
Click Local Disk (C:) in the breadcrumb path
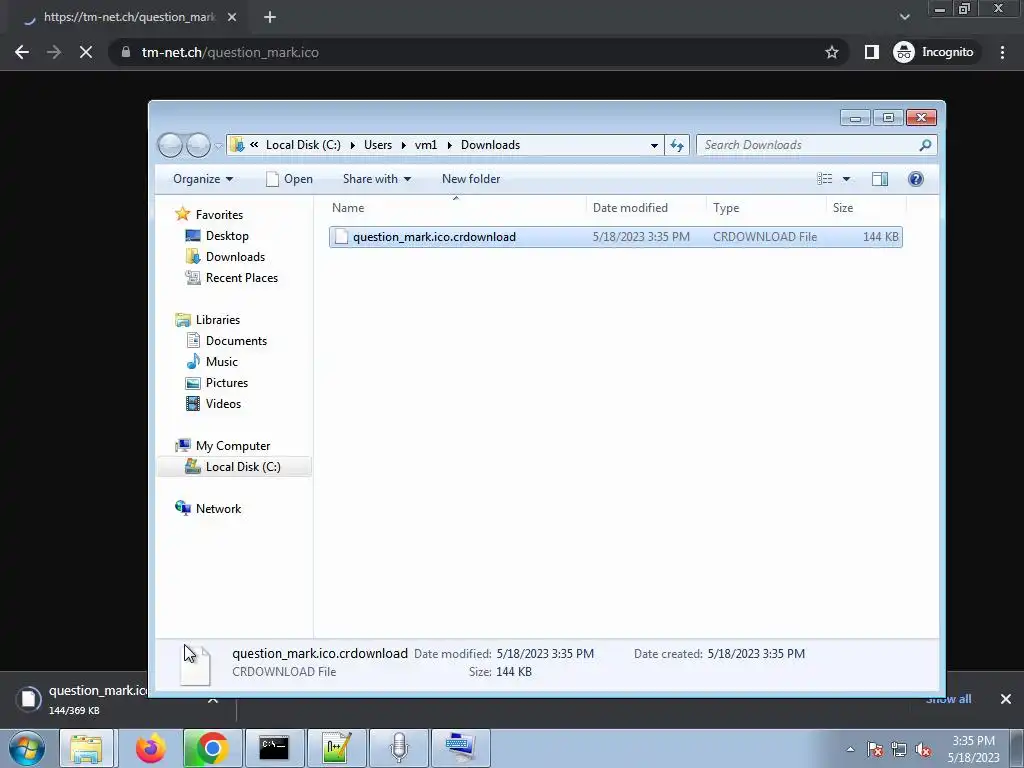(x=303, y=145)
